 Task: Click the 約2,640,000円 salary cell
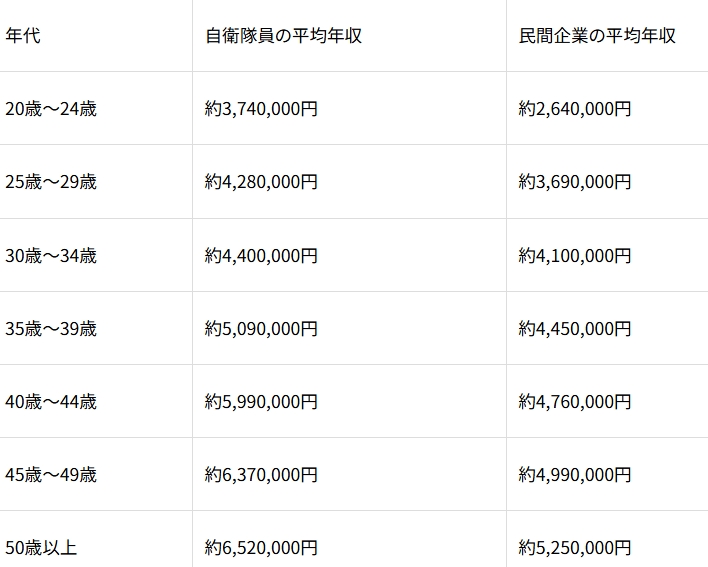575,109
